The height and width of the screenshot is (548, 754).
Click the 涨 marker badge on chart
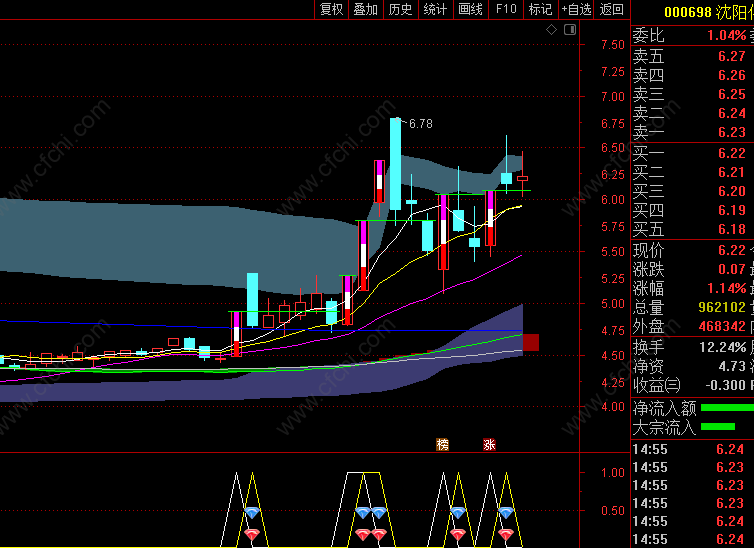point(489,444)
